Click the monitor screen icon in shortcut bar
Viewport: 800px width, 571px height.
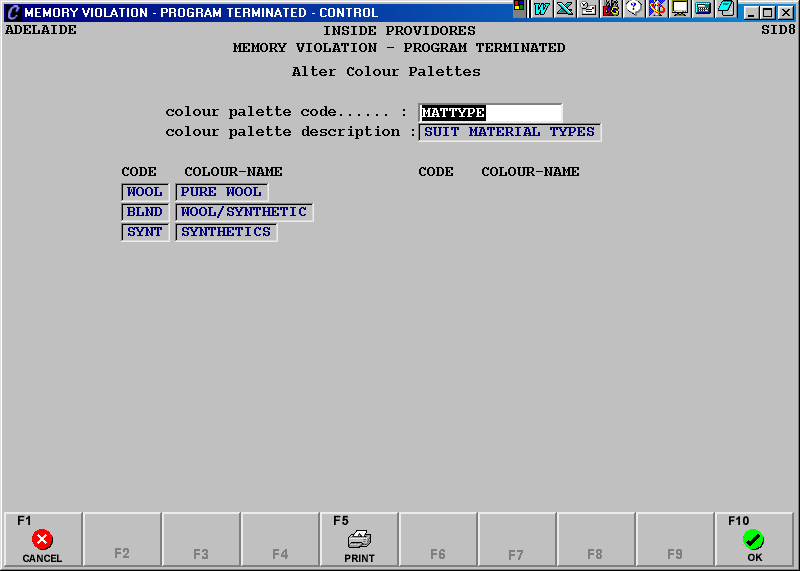[680, 9]
